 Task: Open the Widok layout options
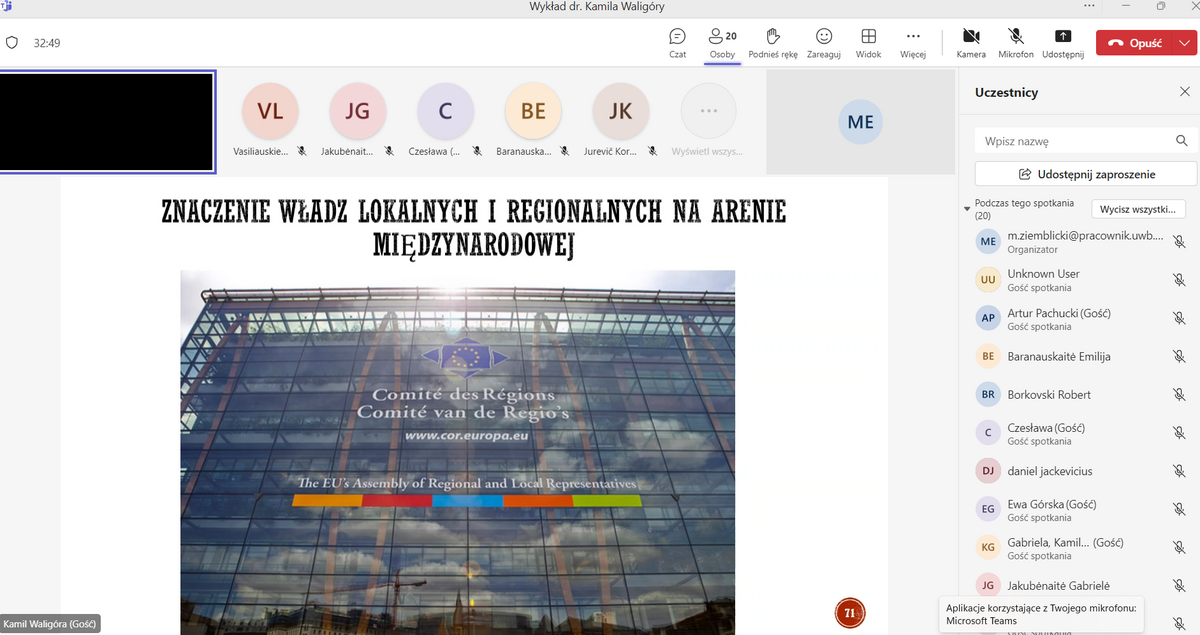coord(868,42)
